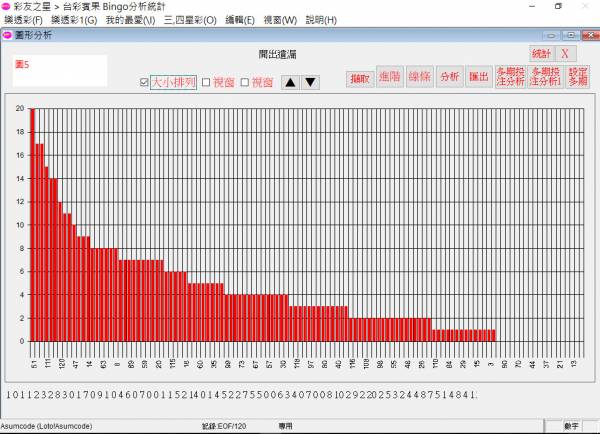Click the 分析 analyze button
Viewport: 600px width, 434px height.
(x=449, y=78)
